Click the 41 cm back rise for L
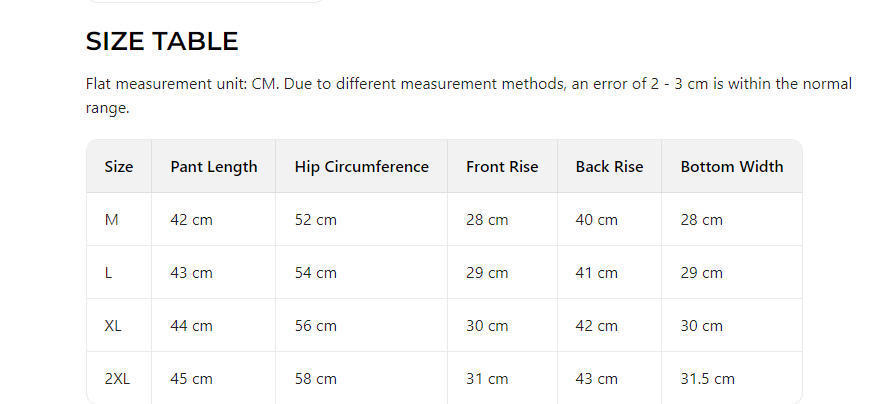This screenshot has width=880, height=404. tap(597, 273)
